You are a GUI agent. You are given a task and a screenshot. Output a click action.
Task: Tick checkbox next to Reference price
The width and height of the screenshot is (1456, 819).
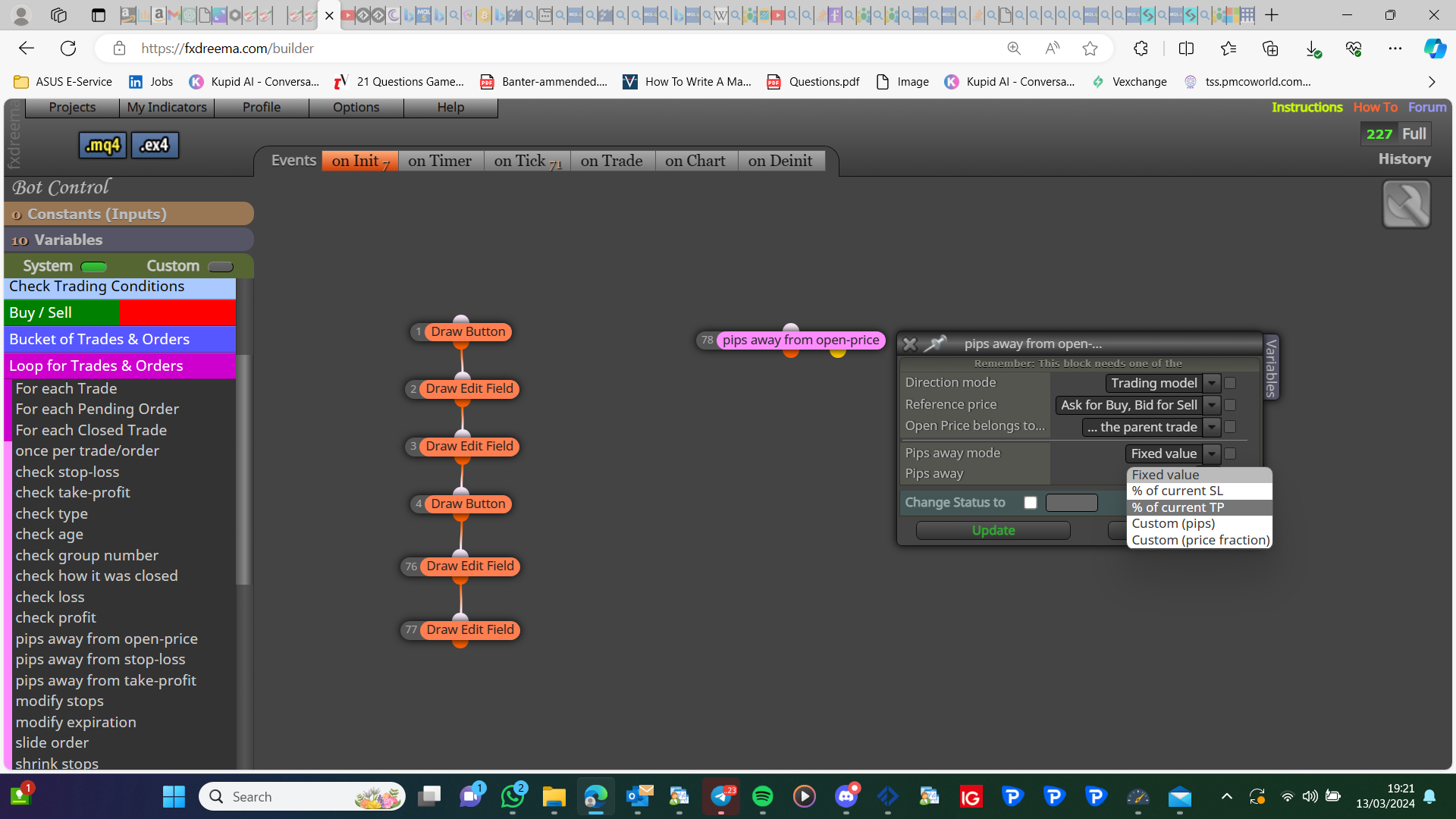[1230, 406]
